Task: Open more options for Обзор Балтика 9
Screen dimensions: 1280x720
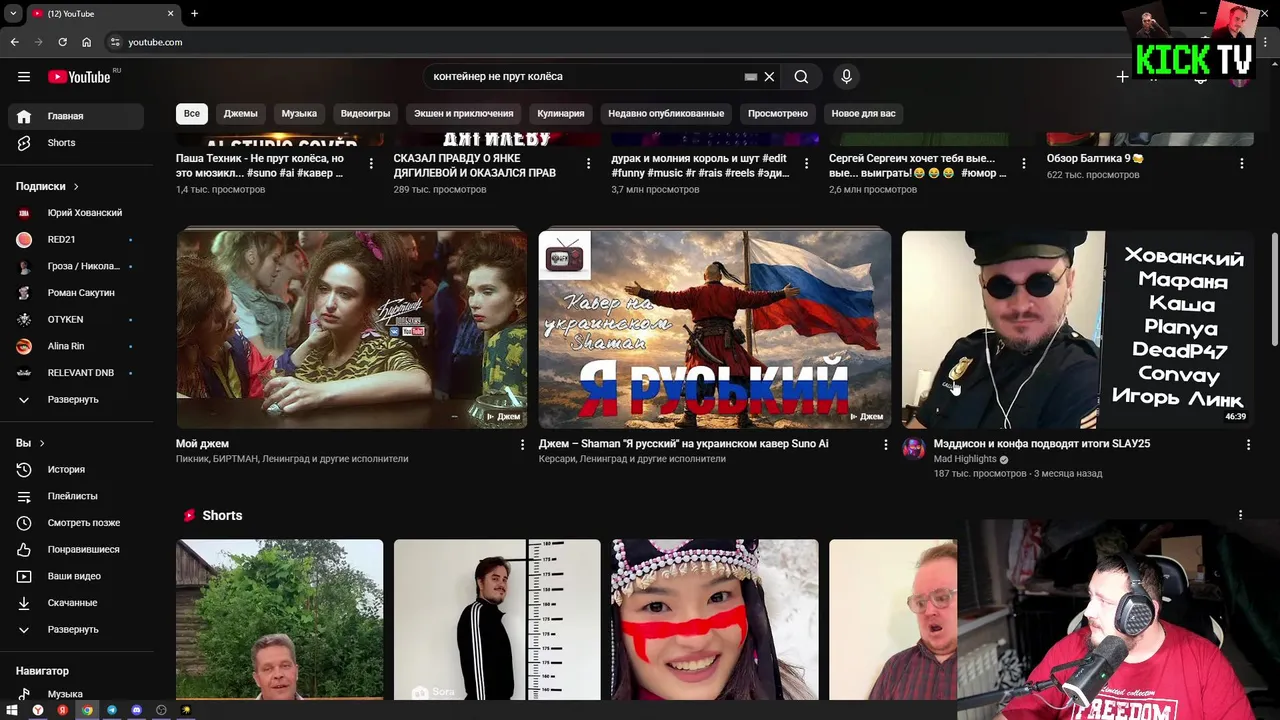Action: click(x=1242, y=163)
